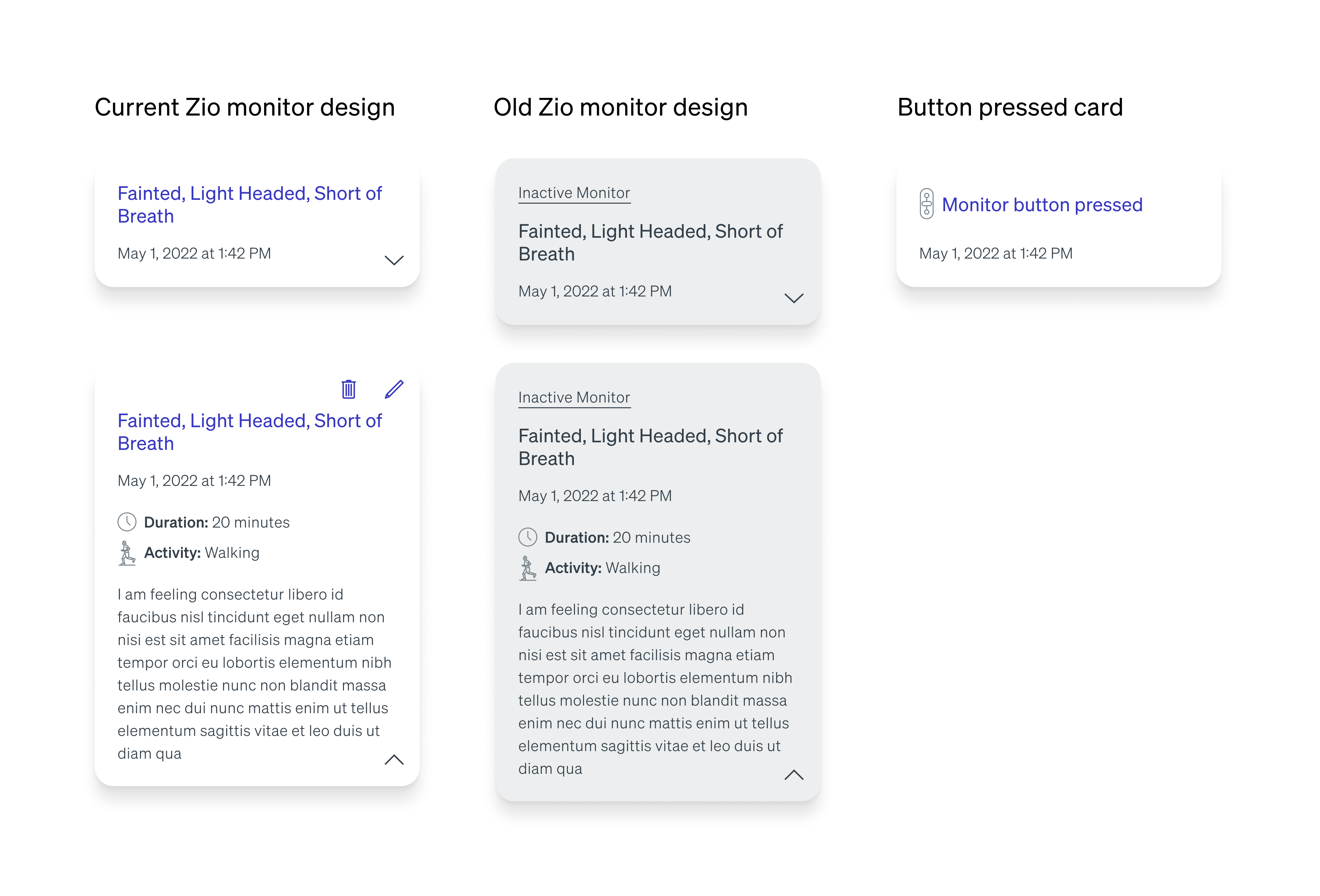Click Duration: 20 minutes in white card
The width and height of the screenshot is (1320, 896).
click(x=216, y=523)
